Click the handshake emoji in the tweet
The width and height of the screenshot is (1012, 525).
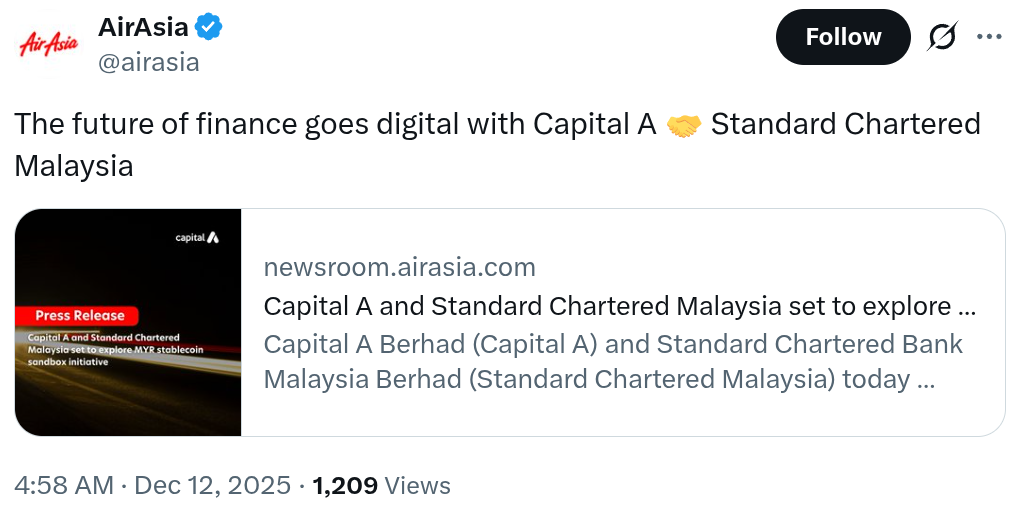pos(683,125)
